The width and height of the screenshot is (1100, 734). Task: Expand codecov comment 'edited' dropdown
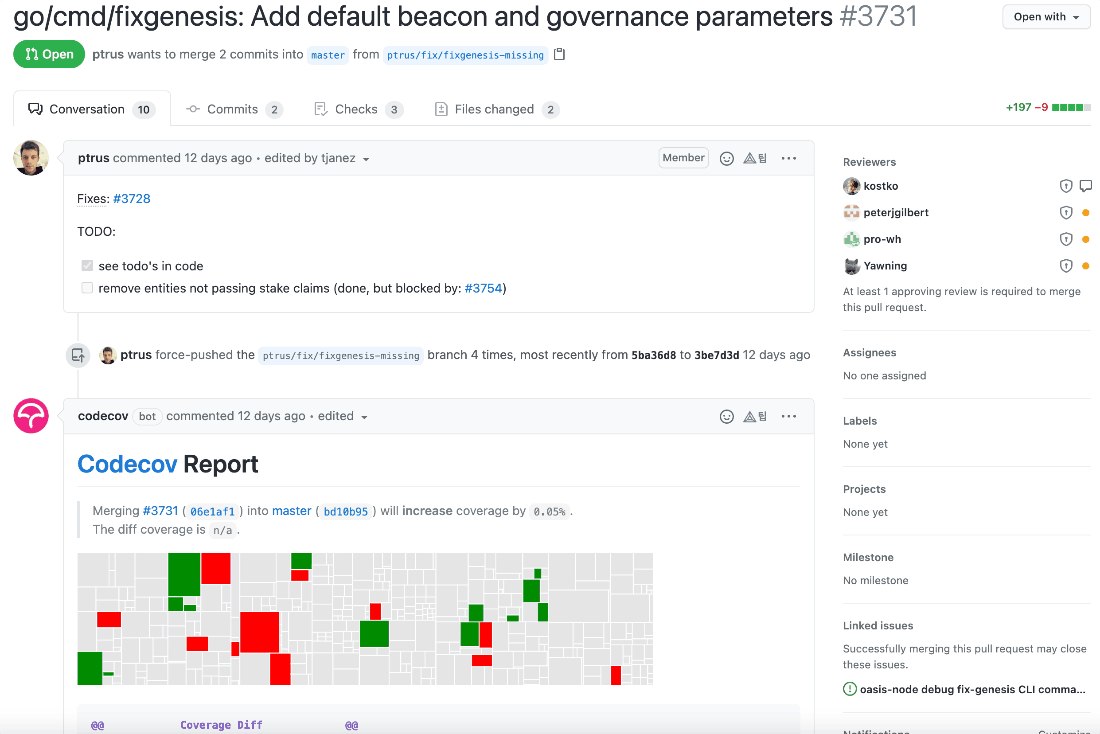pyautogui.click(x=343, y=416)
